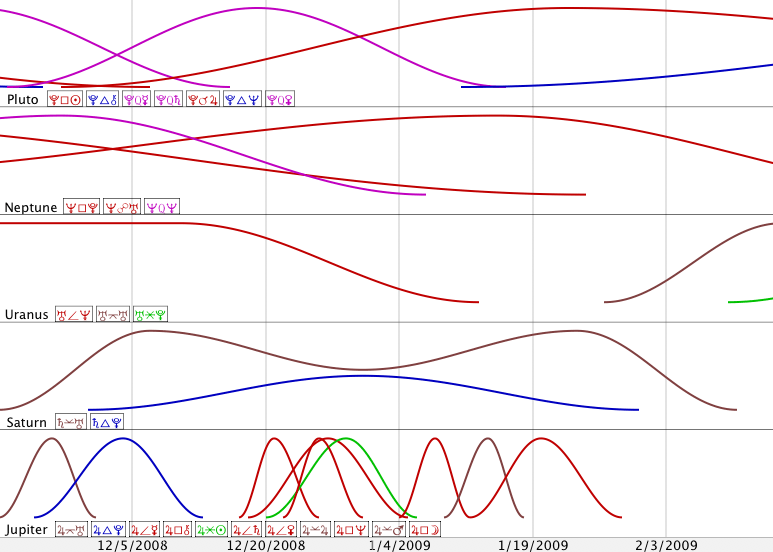Click the Neptune row label
773x552 pixels.
point(30,208)
